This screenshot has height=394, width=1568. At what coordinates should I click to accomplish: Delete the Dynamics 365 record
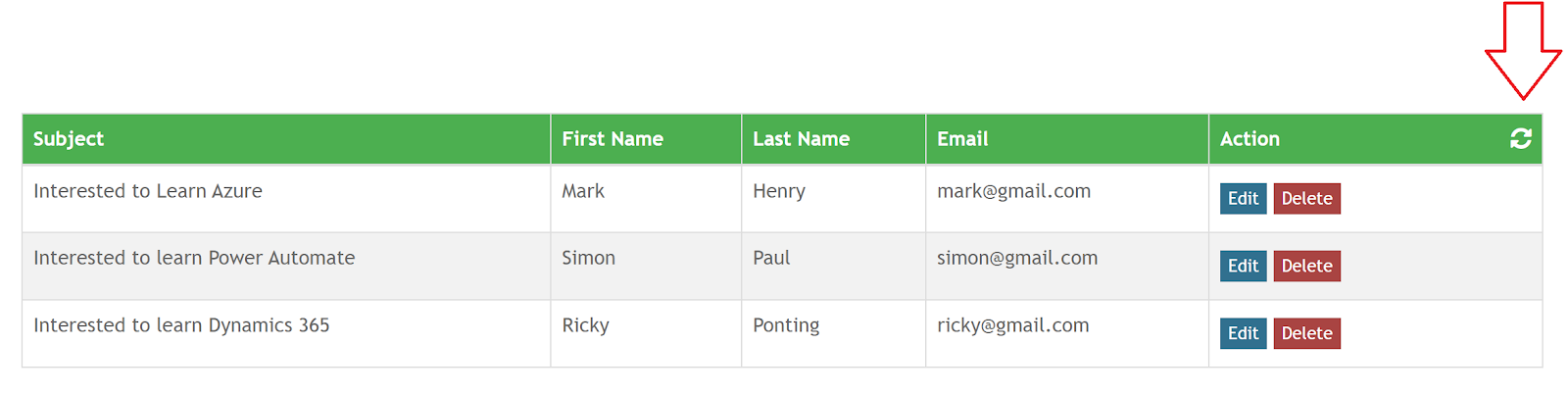[x=1306, y=333]
